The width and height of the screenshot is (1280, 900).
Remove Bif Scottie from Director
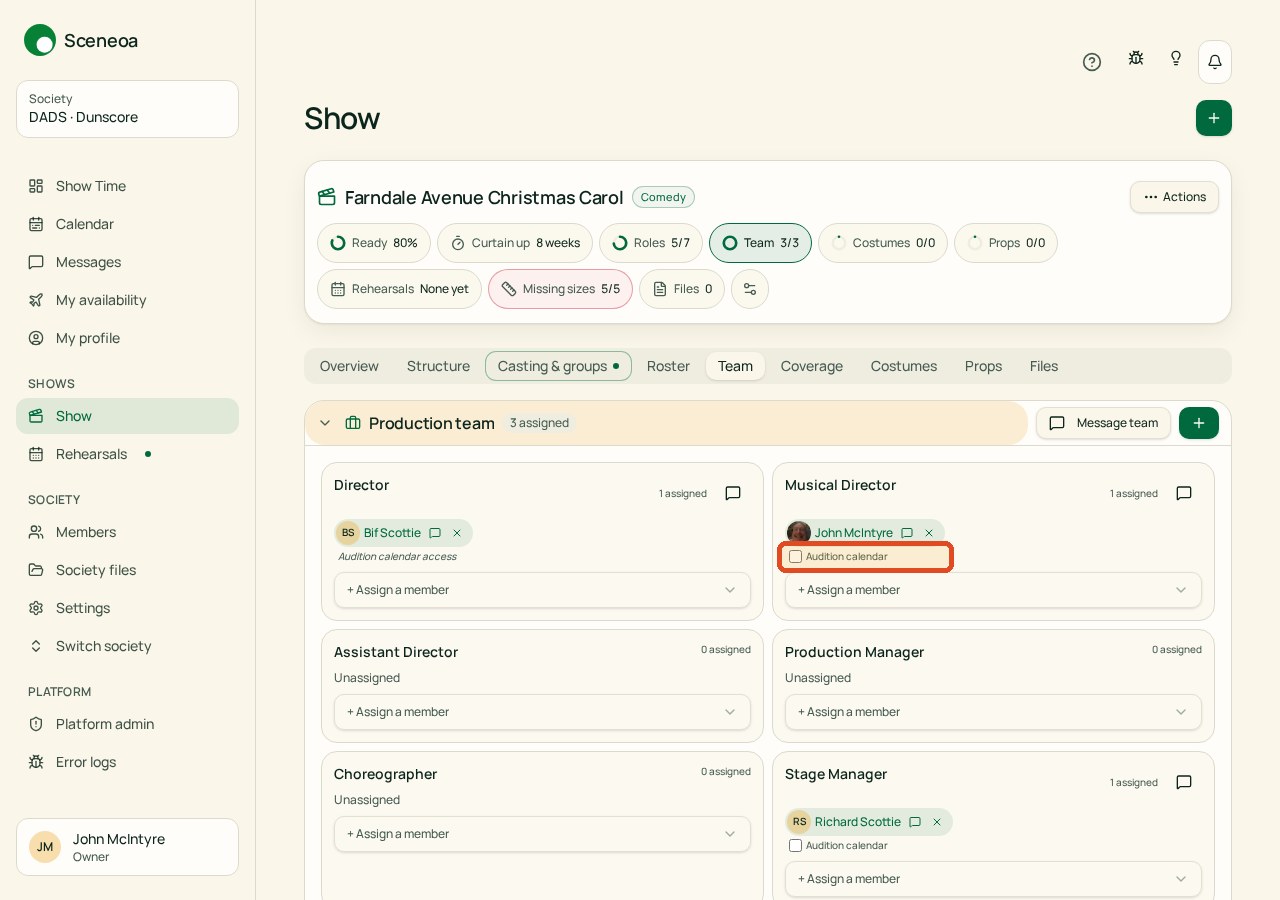457,533
